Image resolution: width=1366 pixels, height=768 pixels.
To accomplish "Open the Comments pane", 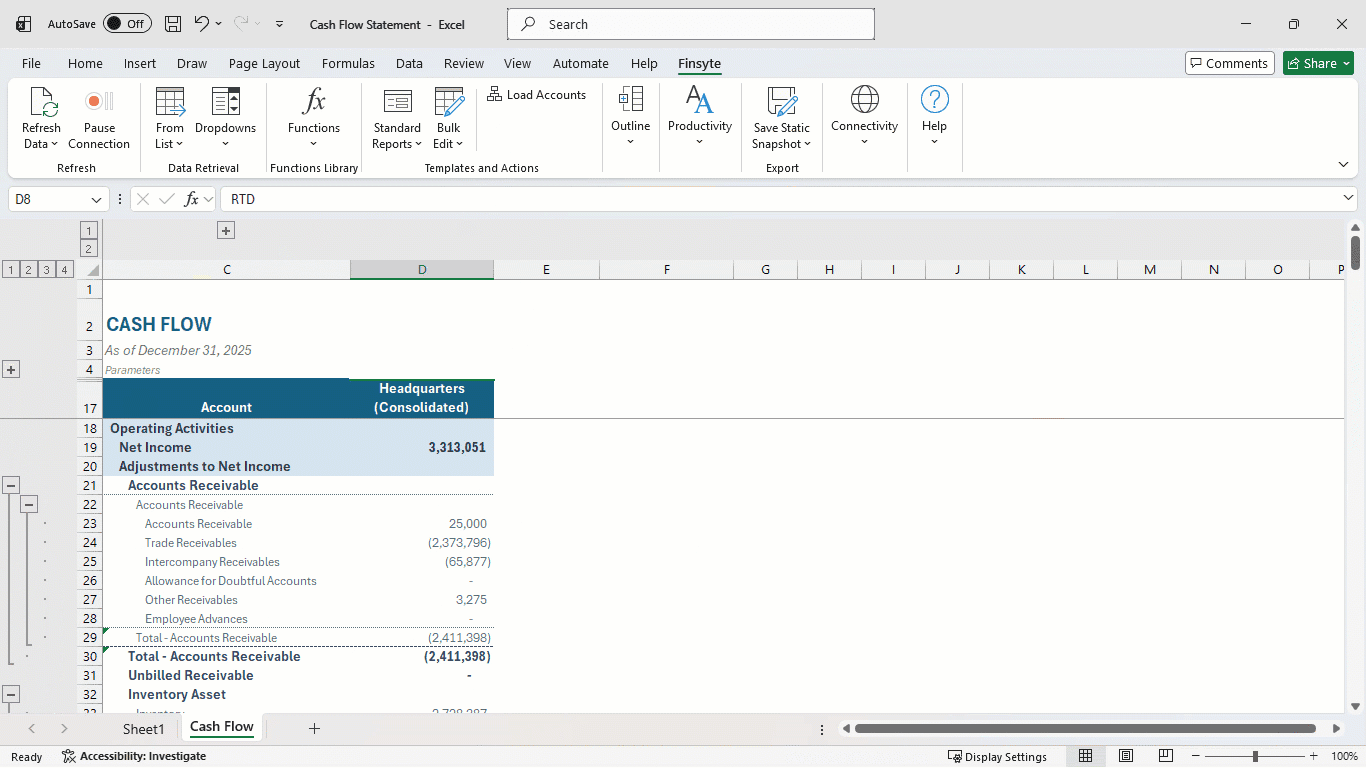I will [x=1230, y=63].
